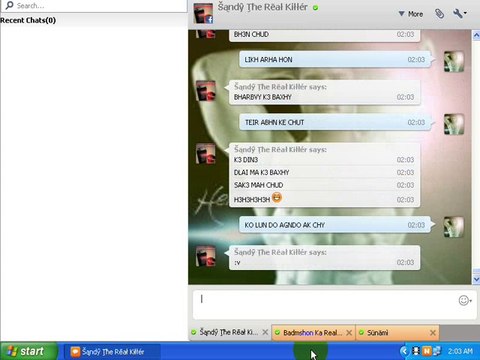This screenshot has height=360, width=480.
Task: Click the tray icon left of orange N
Action: tap(416, 351)
